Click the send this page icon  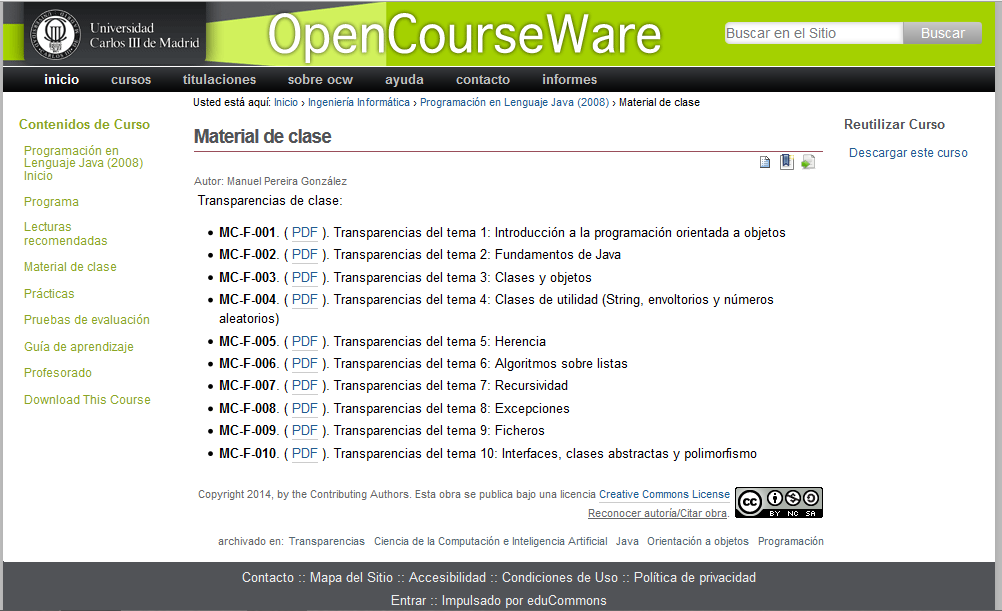(x=807, y=161)
